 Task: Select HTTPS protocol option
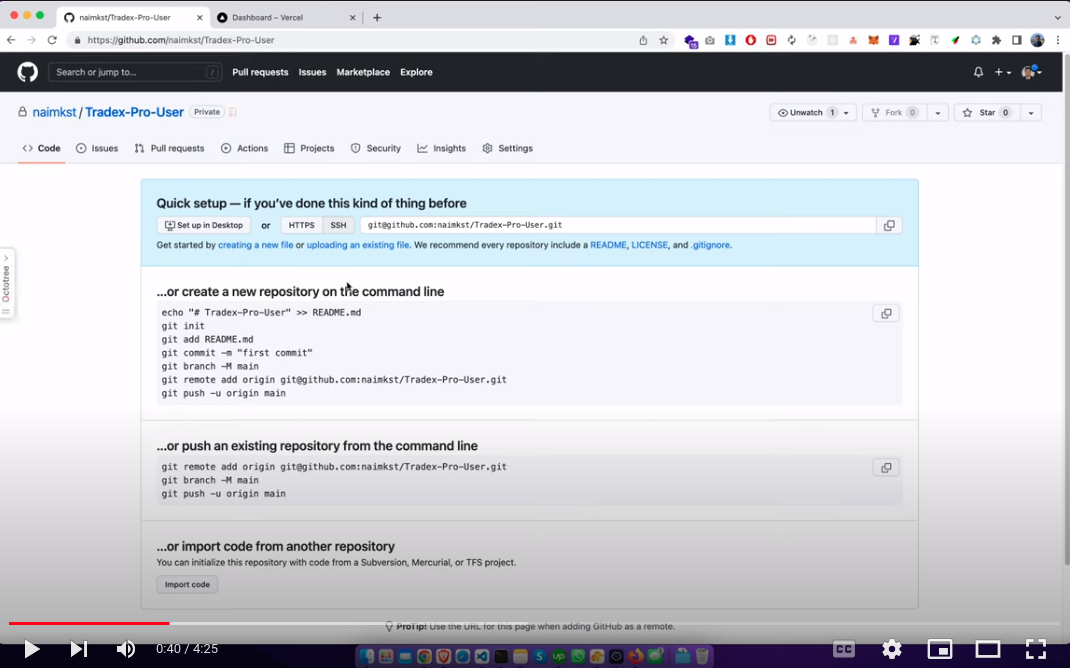[x=301, y=225]
